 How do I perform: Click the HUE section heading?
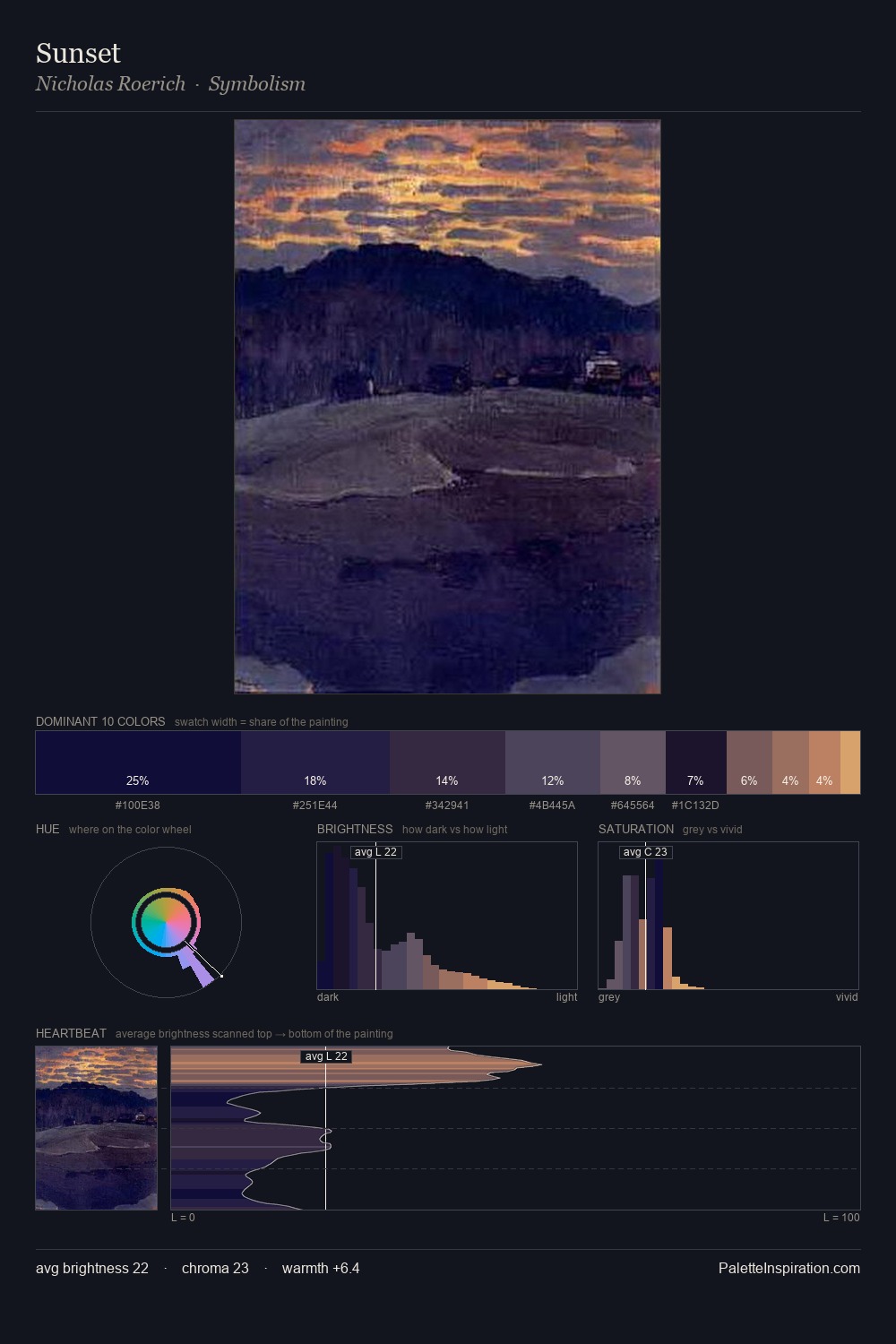[x=47, y=829]
